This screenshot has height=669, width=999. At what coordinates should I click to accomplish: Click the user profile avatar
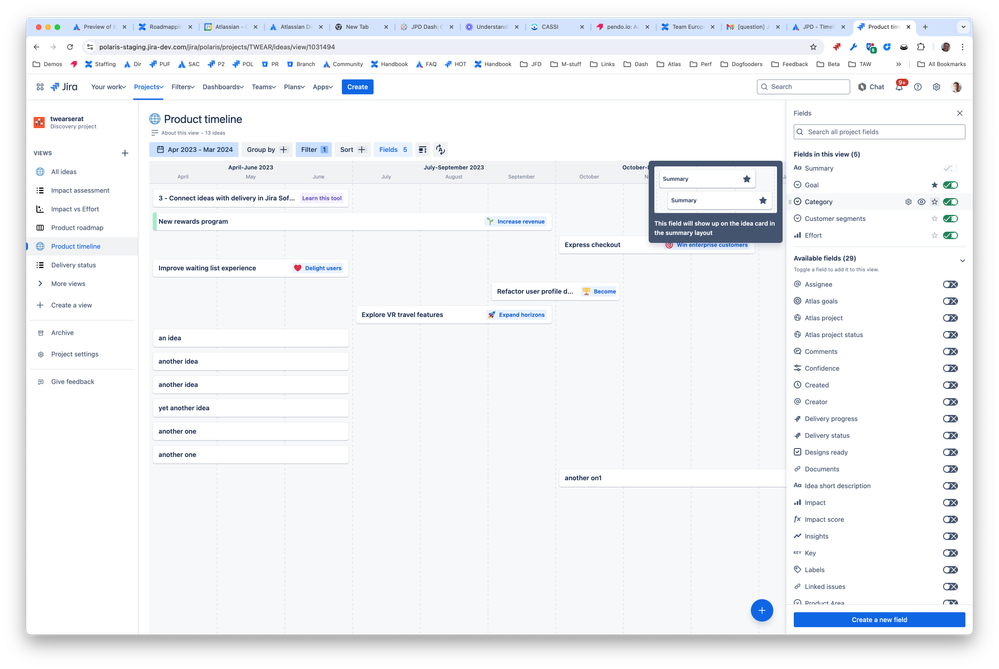[956, 87]
